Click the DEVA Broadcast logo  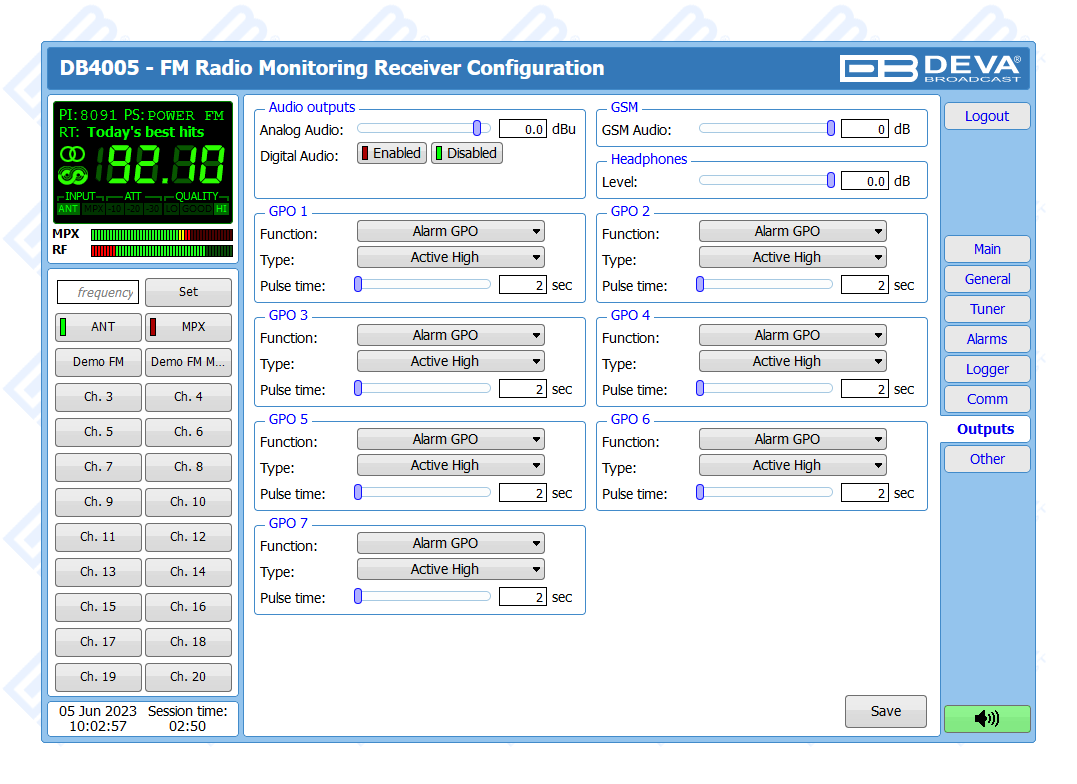click(x=930, y=68)
